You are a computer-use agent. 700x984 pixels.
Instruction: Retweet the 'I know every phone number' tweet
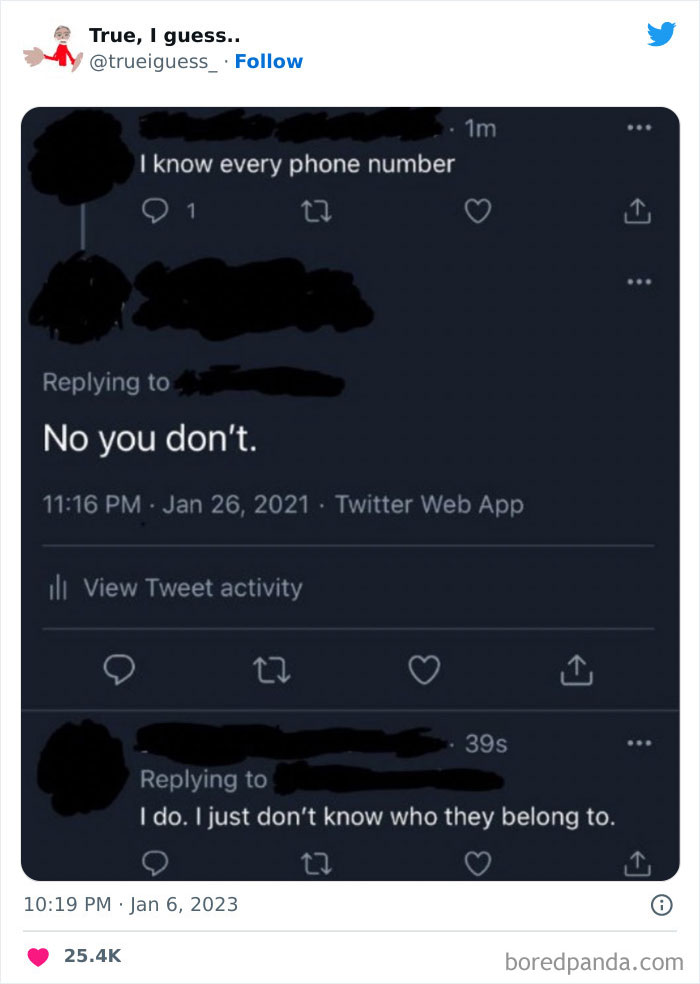(316, 211)
